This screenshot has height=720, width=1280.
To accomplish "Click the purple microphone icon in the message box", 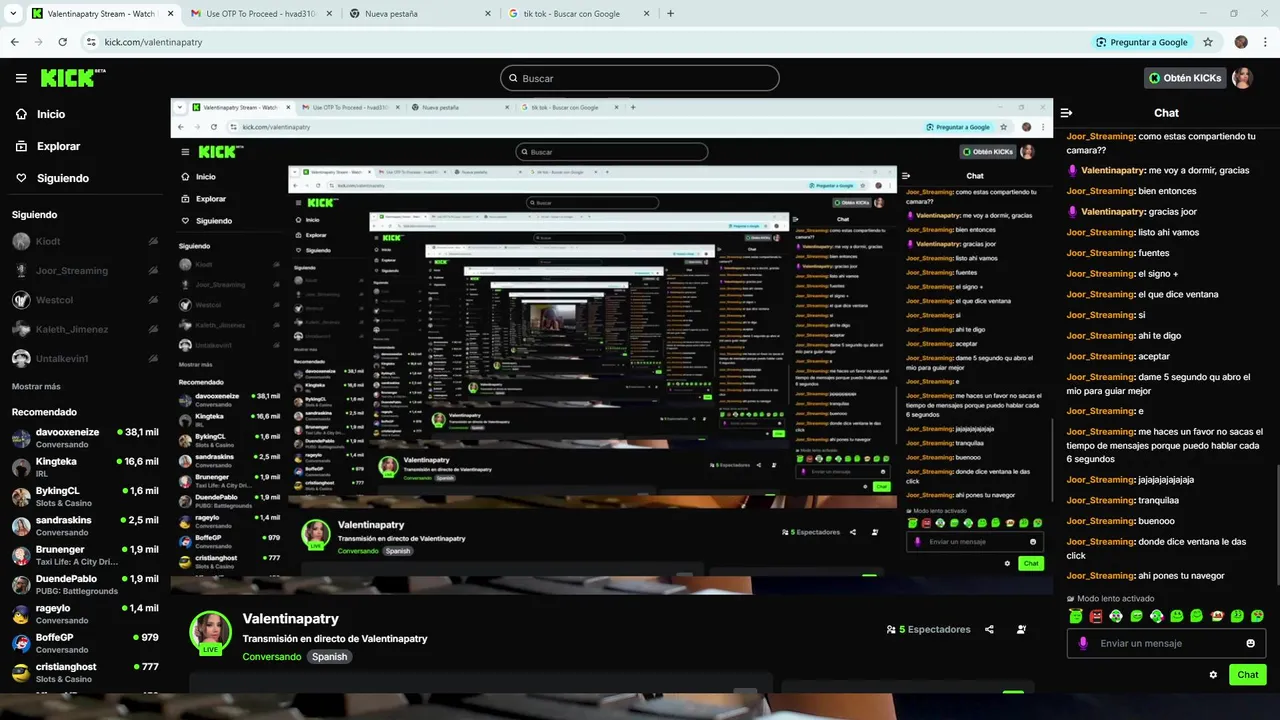I will tap(1083, 643).
